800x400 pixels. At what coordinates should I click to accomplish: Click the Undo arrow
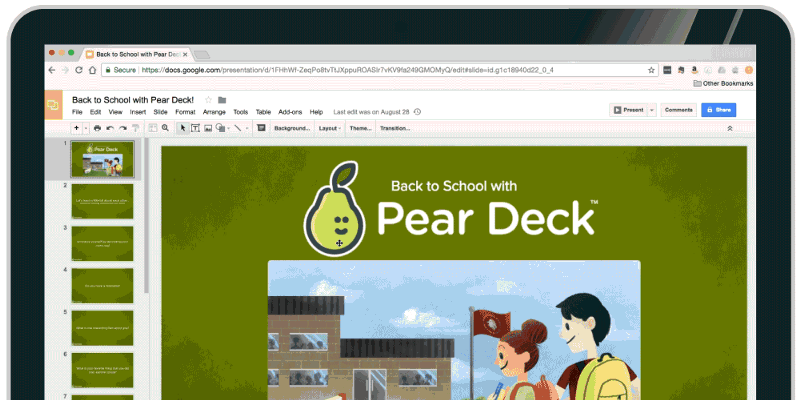(110, 129)
